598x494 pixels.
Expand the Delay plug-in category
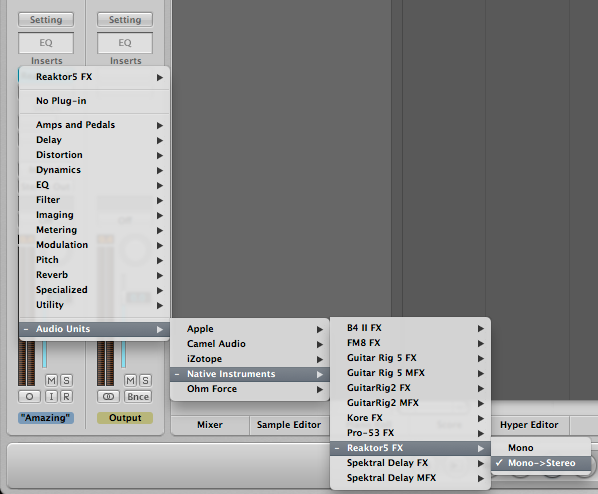[94, 140]
